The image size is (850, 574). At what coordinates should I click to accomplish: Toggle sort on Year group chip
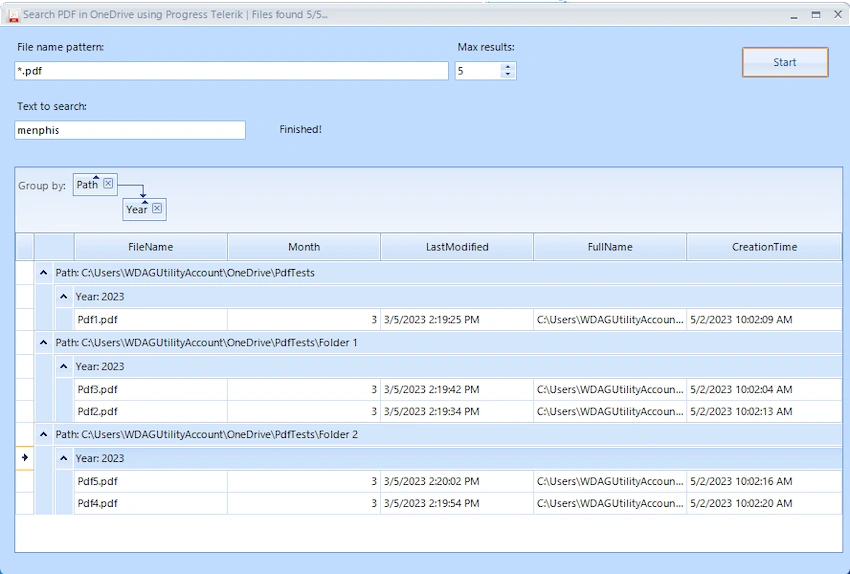coord(137,209)
